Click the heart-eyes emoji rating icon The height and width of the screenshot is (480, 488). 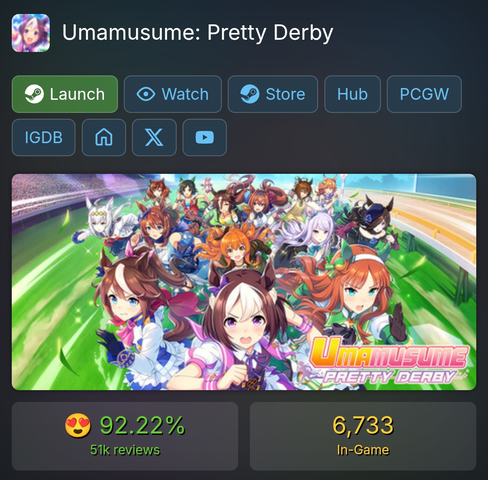(77, 425)
